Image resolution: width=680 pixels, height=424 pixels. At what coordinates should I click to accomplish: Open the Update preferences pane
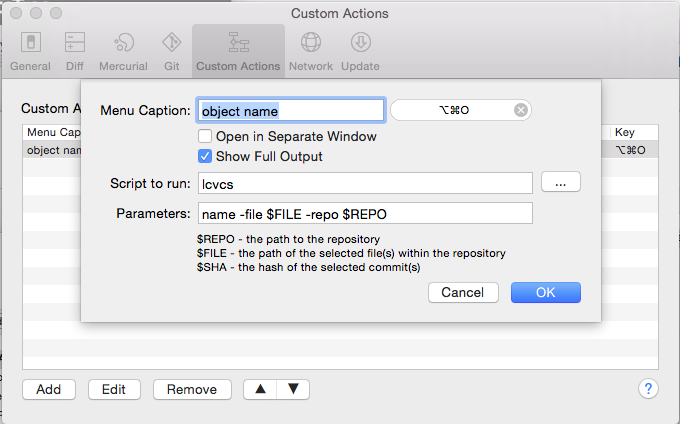tap(360, 51)
